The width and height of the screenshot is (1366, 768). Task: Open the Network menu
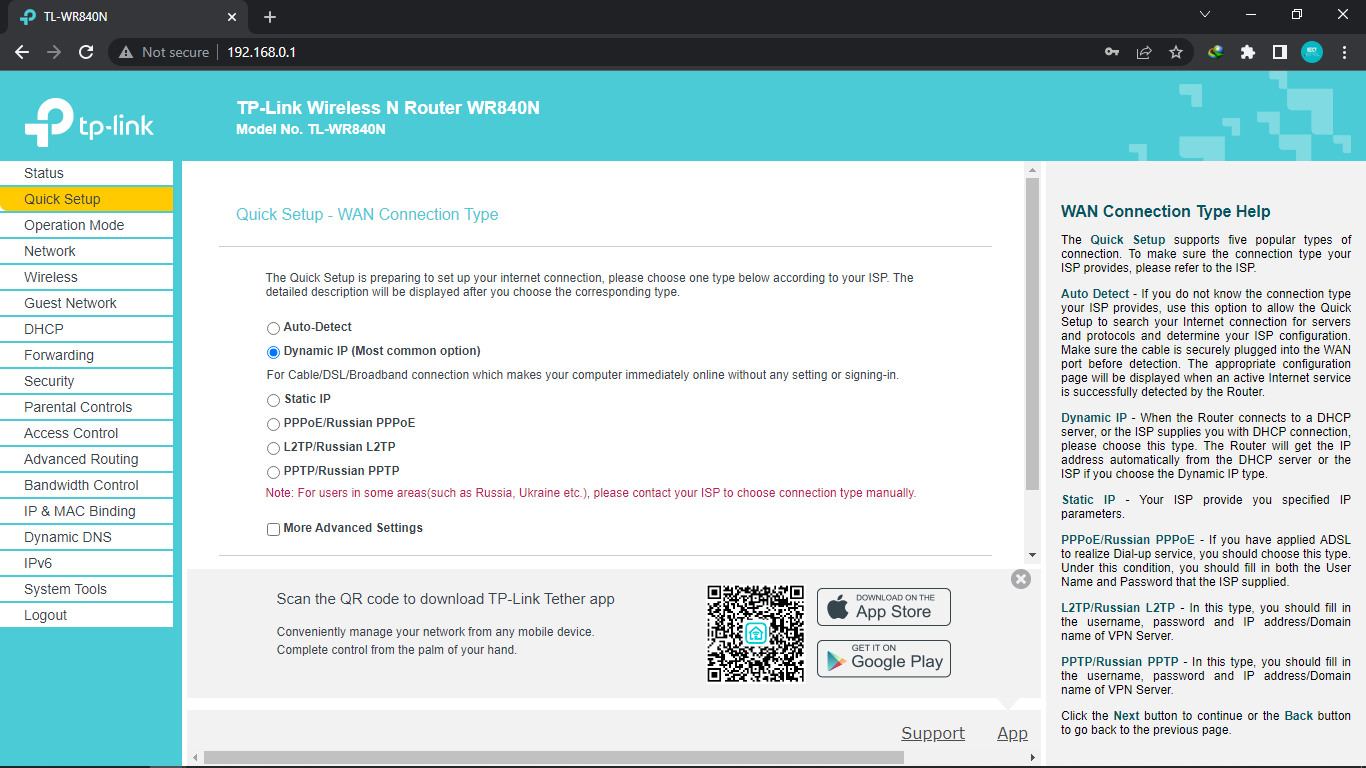coord(87,251)
